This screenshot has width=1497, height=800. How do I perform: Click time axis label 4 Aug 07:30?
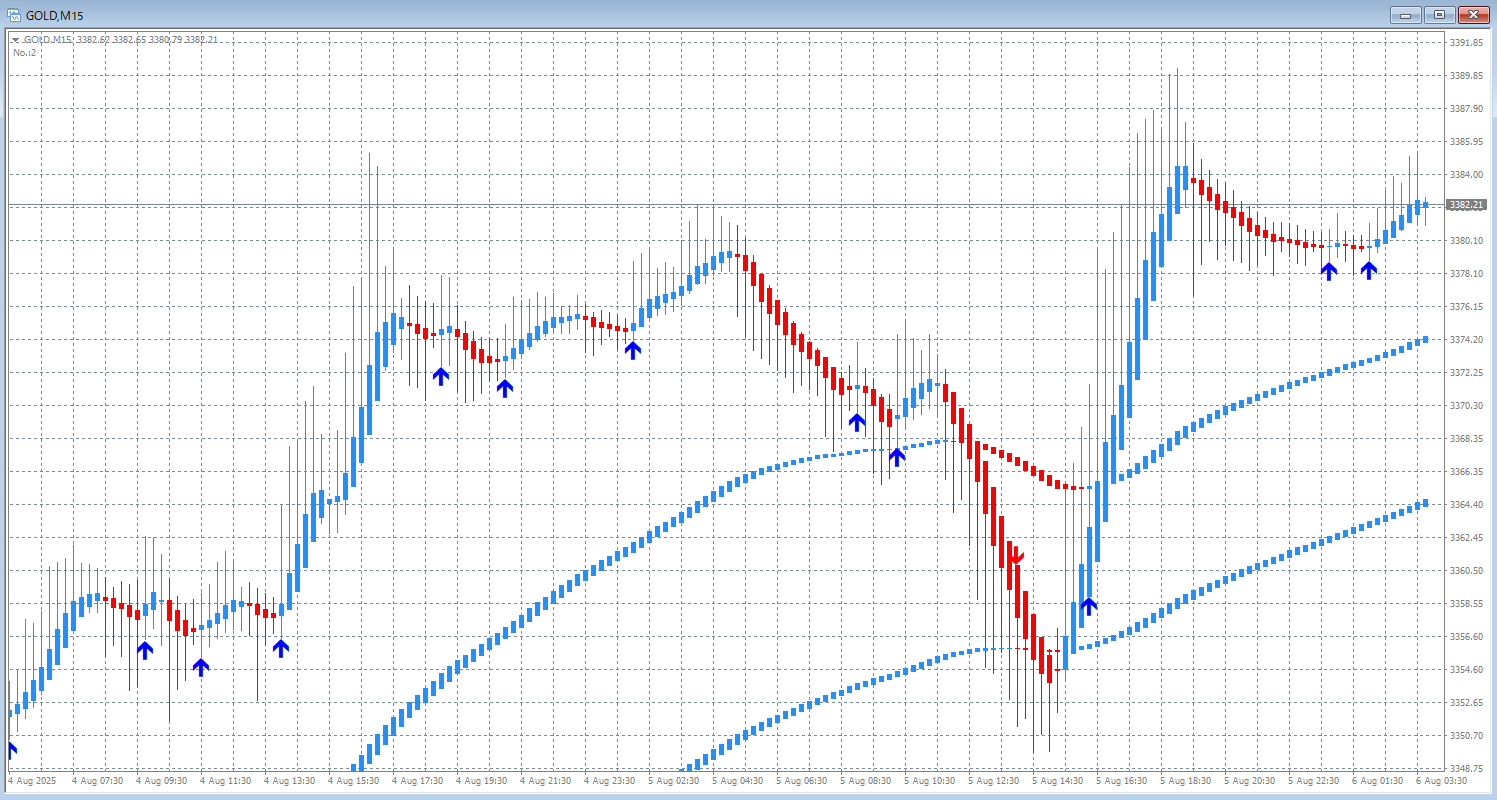[97, 781]
